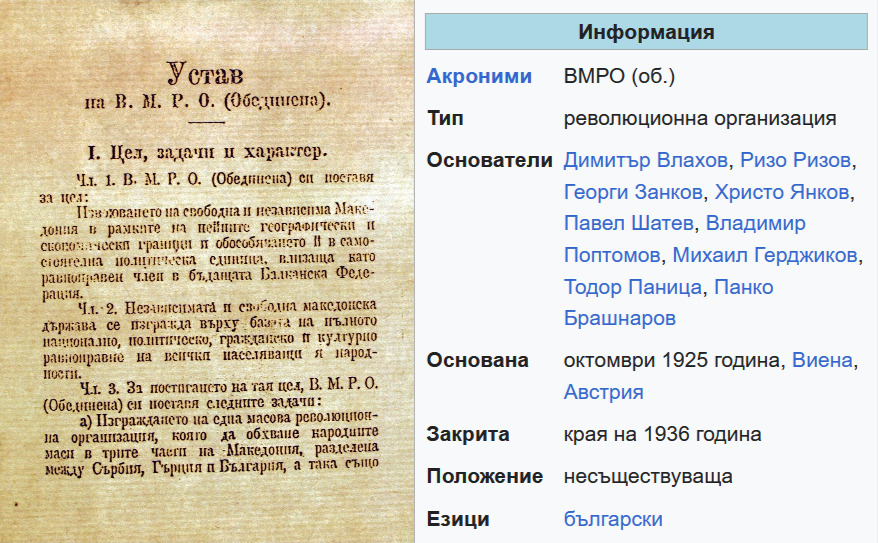
Task: Click the Устав heading in the document
Action: pos(206,74)
